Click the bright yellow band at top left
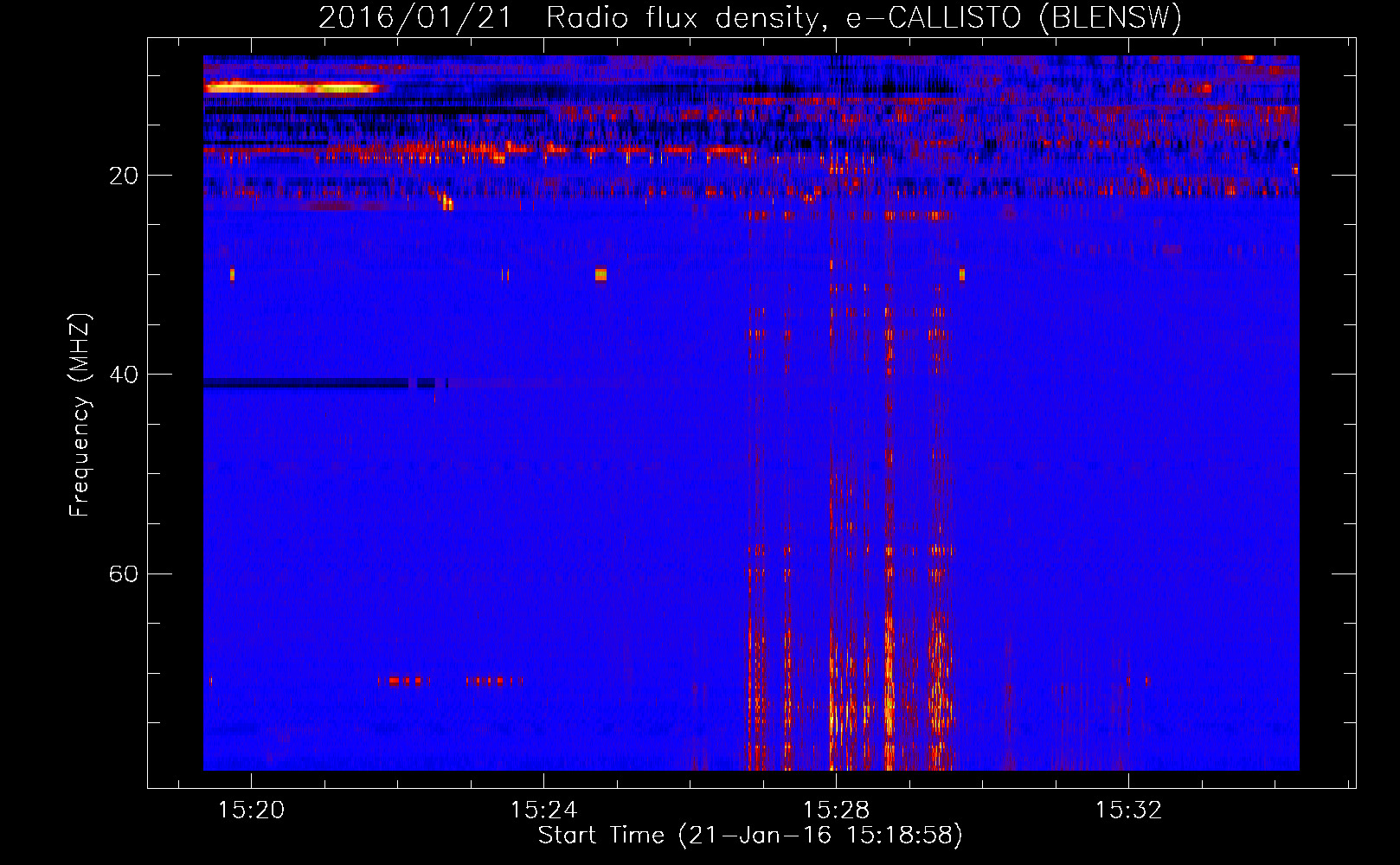This screenshot has width=1400, height=865. [x=292, y=87]
